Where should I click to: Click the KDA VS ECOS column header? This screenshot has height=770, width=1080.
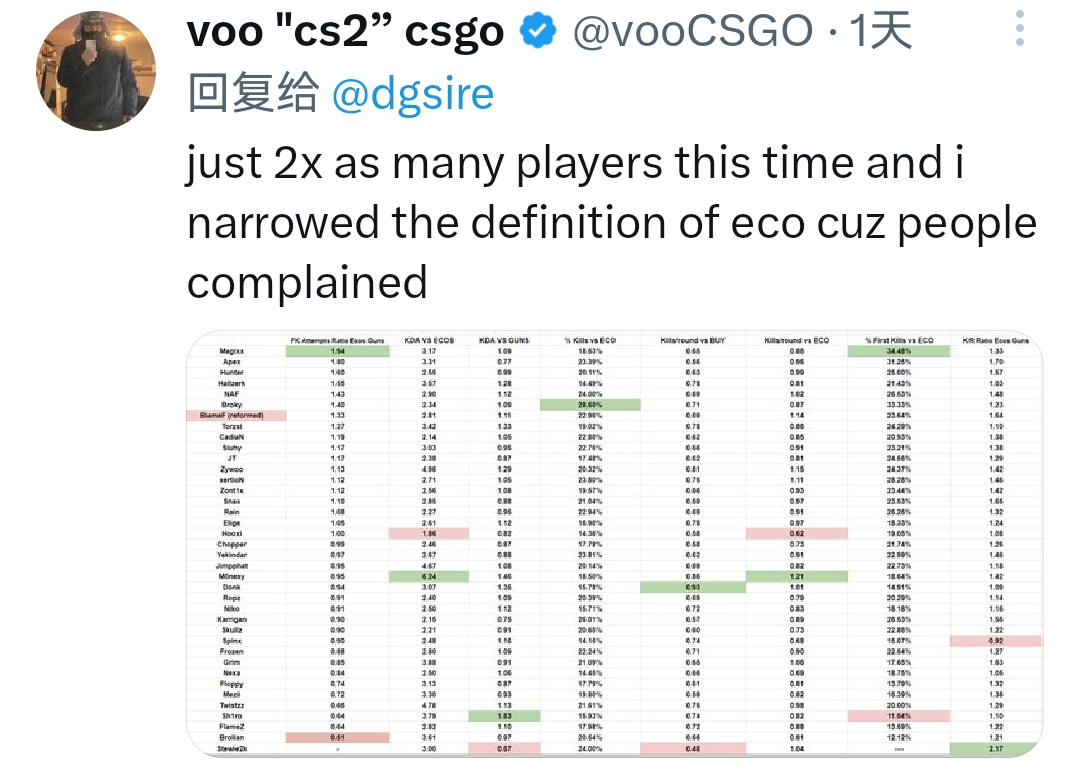(429, 340)
